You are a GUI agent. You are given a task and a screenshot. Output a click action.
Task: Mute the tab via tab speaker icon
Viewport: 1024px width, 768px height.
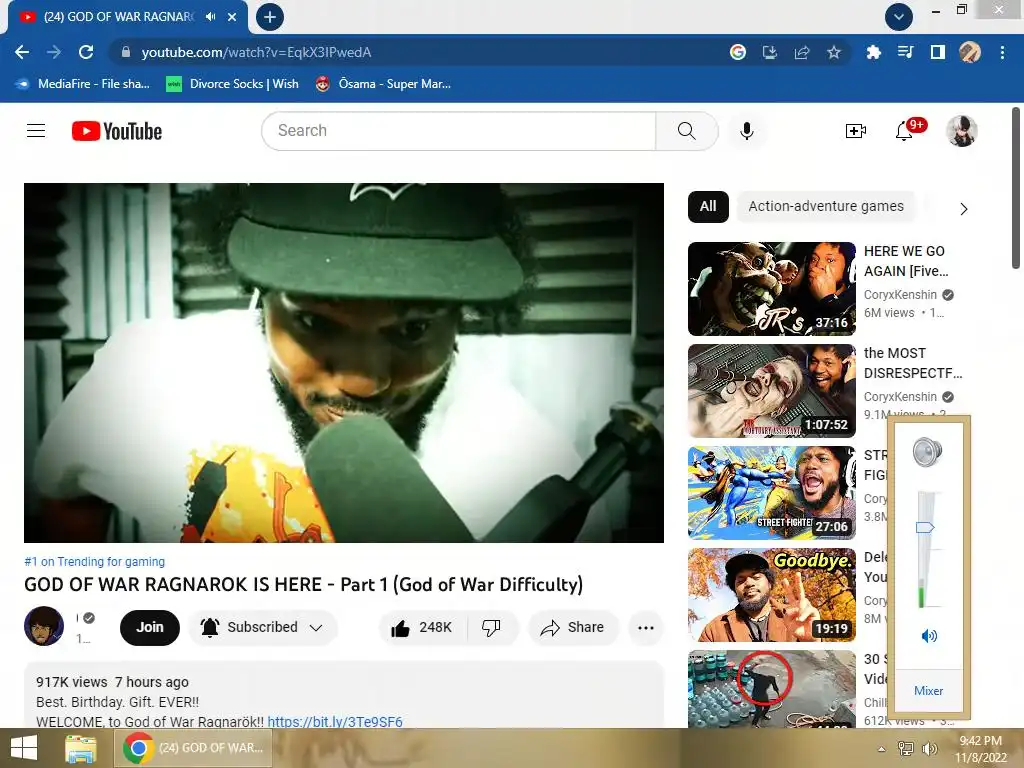click(210, 17)
